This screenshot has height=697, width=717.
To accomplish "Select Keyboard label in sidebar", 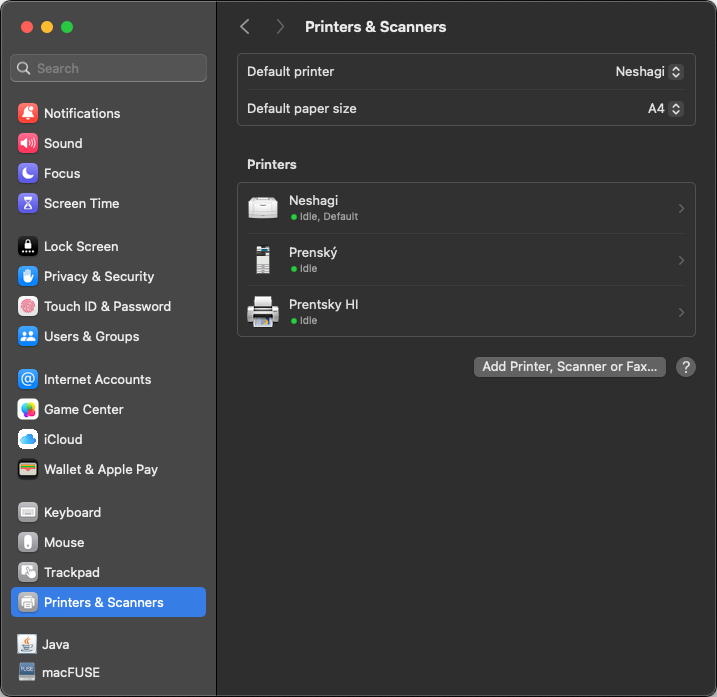I will [x=72, y=512].
